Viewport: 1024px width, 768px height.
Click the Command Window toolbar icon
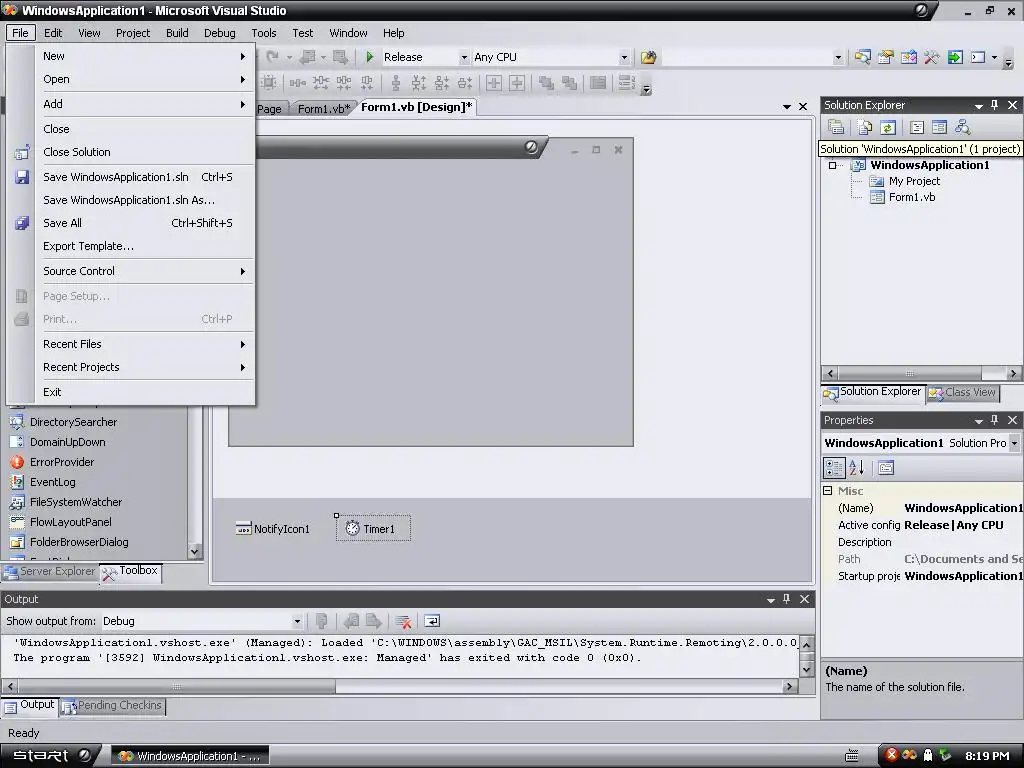pos(978,57)
